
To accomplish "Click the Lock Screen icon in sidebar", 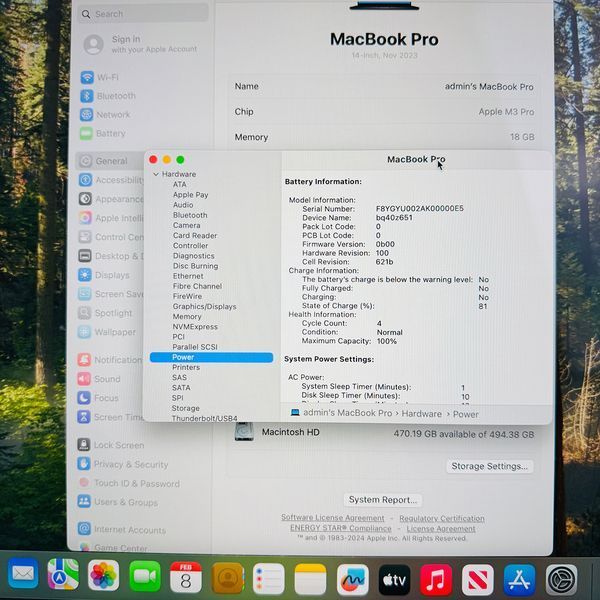I will (84, 444).
